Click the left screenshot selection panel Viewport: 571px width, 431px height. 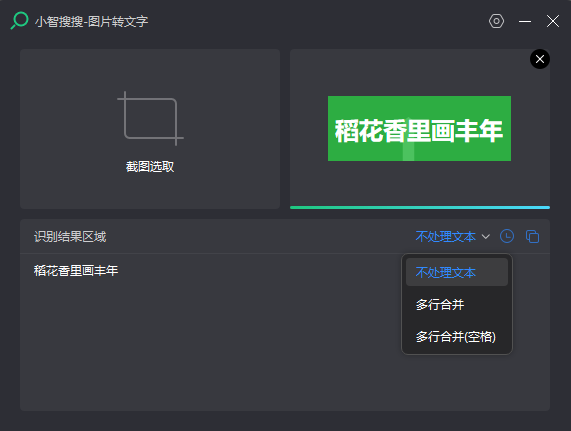[x=150, y=129]
